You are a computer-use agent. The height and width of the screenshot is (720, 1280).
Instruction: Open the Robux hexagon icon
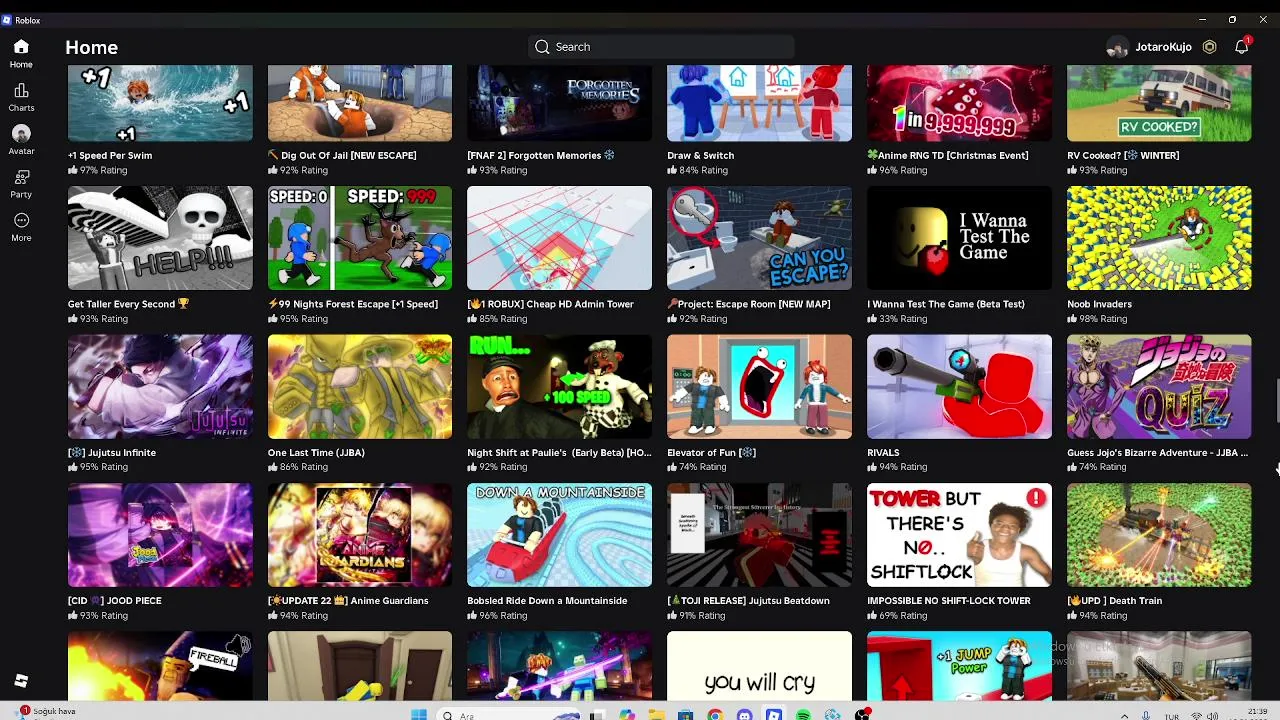(x=1209, y=47)
